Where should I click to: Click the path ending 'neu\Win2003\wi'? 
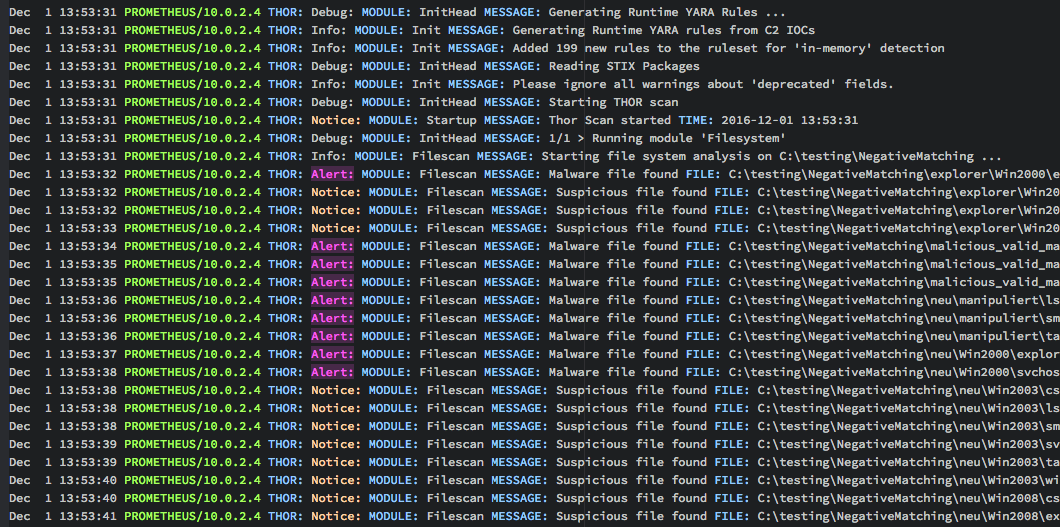pos(908,480)
